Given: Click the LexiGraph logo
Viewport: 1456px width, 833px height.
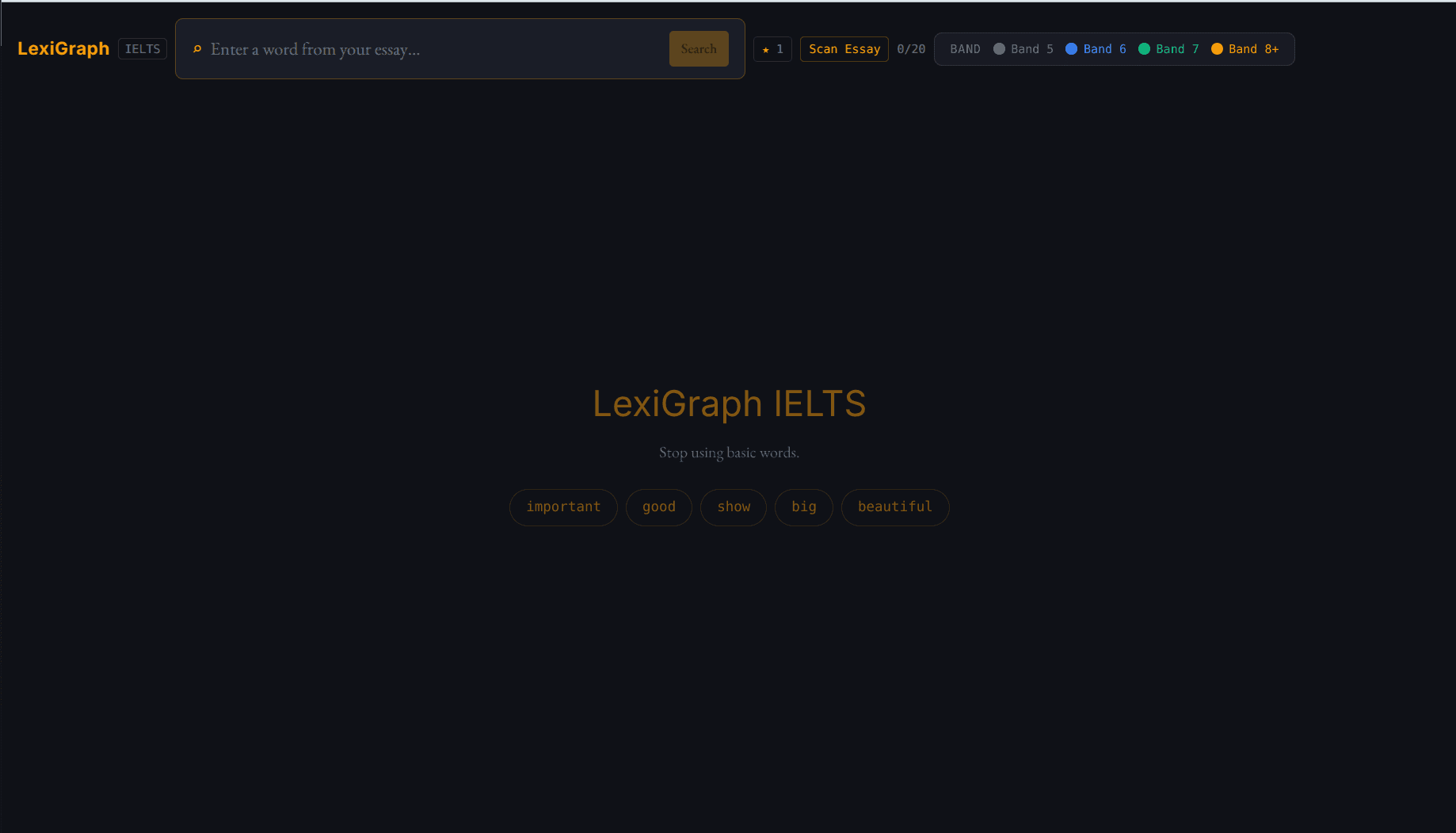Looking at the screenshot, I should tap(63, 49).
